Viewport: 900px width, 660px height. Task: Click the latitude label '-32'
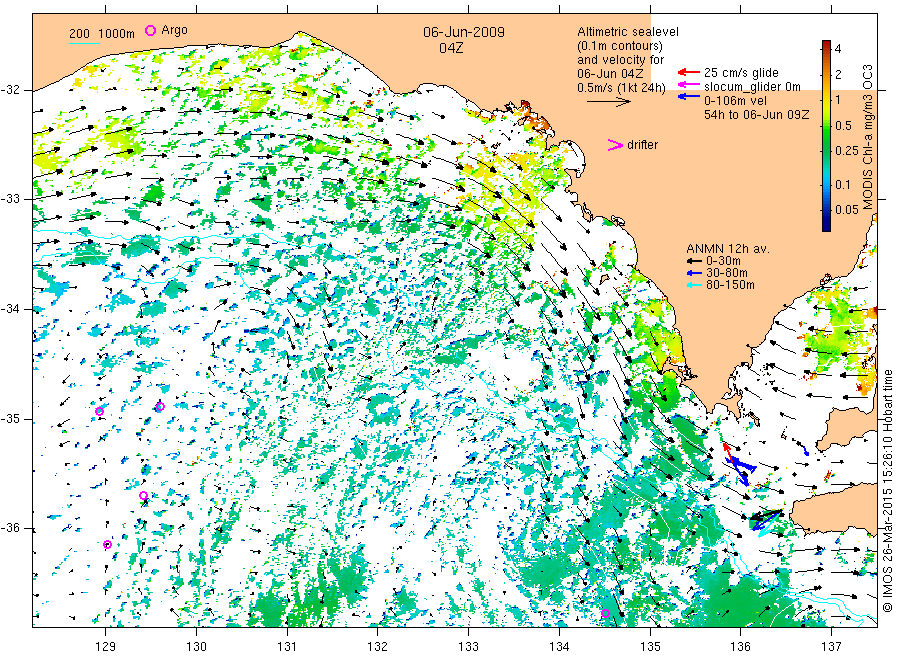pyautogui.click(x=10, y=90)
